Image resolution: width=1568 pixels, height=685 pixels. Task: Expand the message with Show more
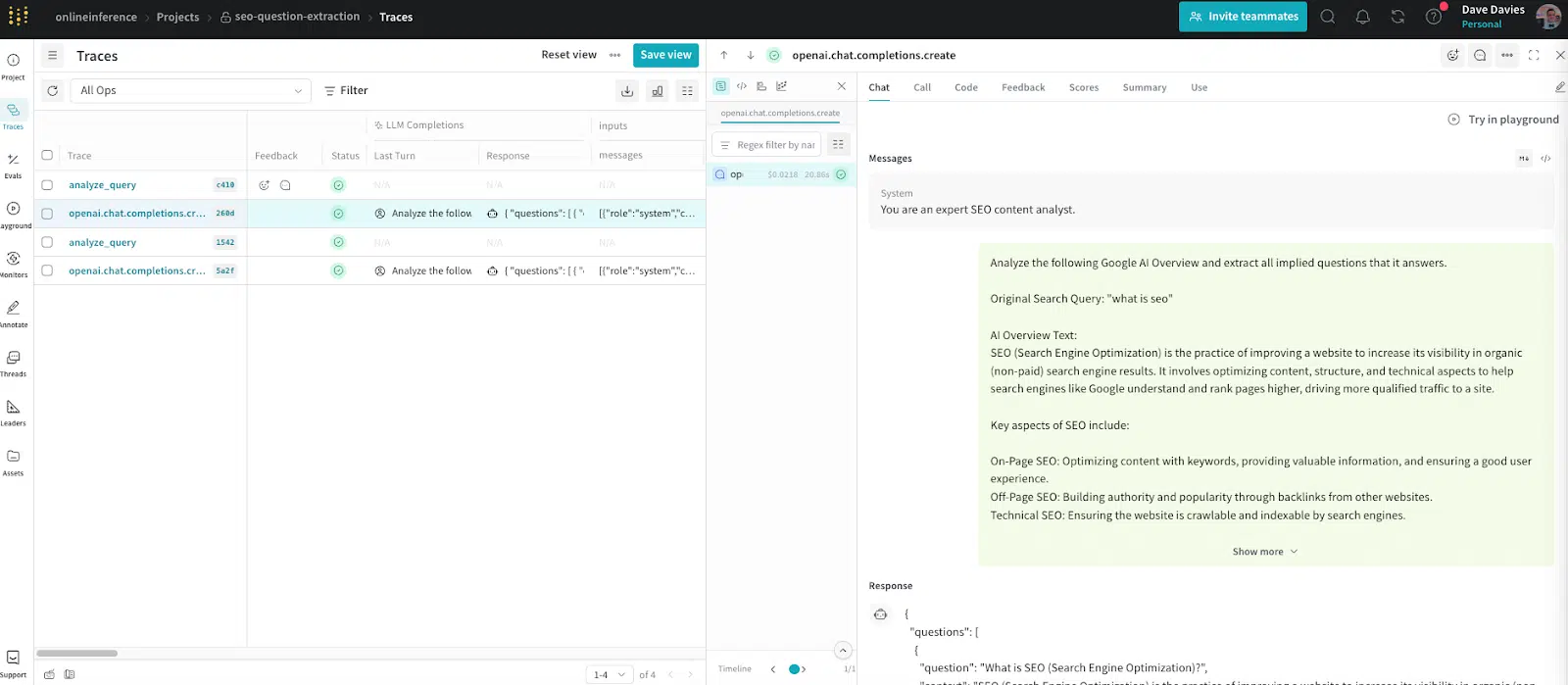point(1264,552)
